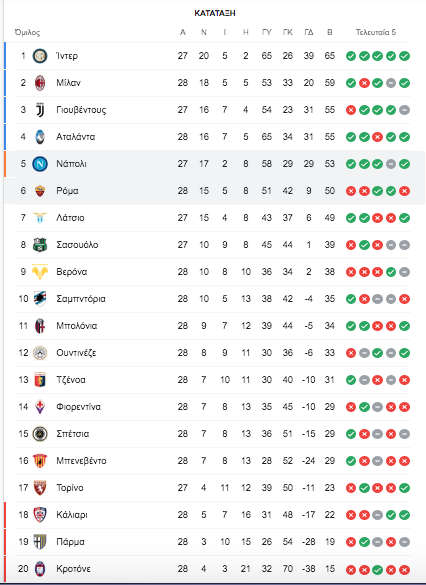This screenshot has width=426, height=585.
Task: Select the Φιορεντίνα table row name
Action: click(78, 407)
